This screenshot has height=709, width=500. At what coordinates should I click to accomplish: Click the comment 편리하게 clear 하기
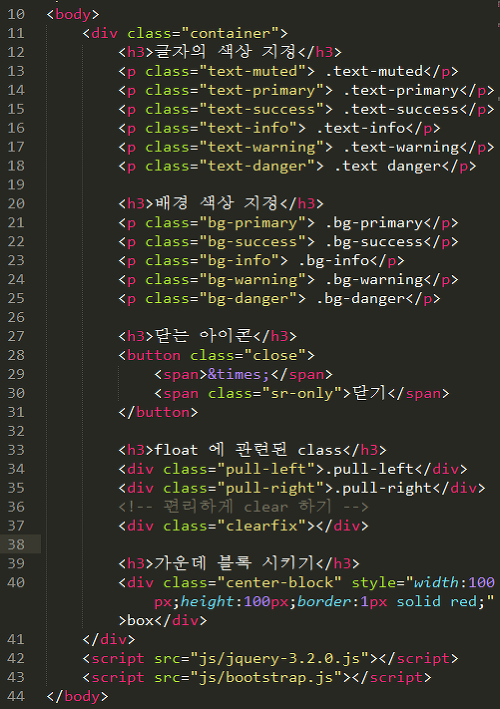pyautogui.click(x=244, y=507)
